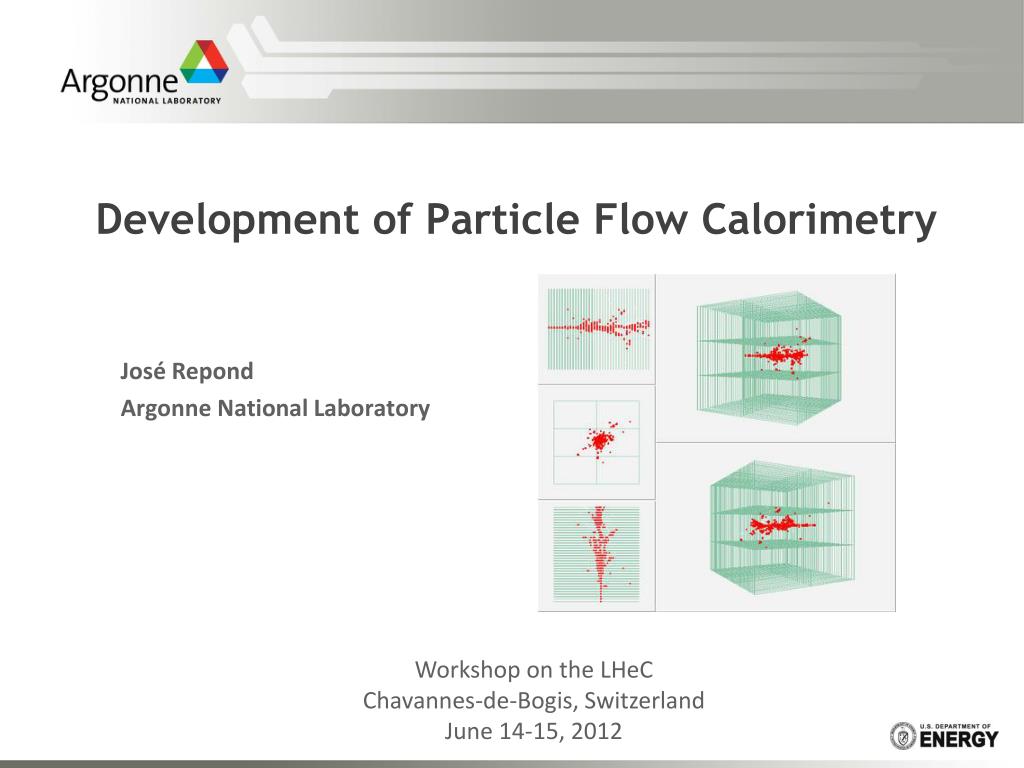Click the middle-left front-view shower event display
The width and height of the screenshot is (1024, 768).
pos(597,442)
